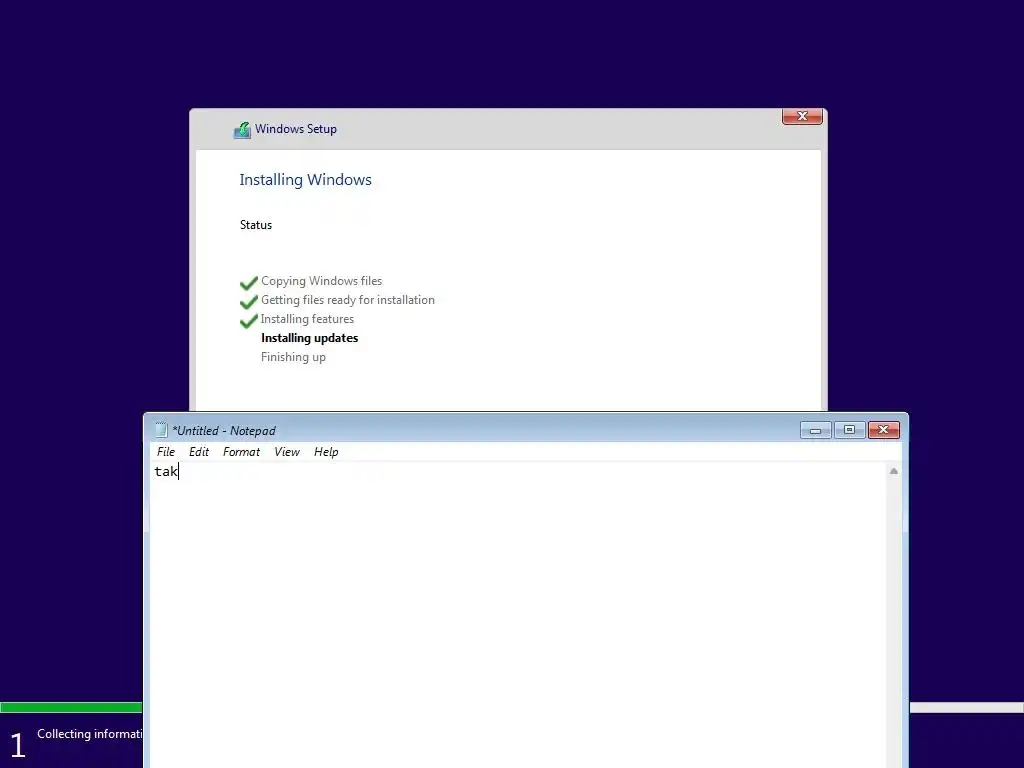
Task: Open the File menu in Notepad
Action: 165,452
